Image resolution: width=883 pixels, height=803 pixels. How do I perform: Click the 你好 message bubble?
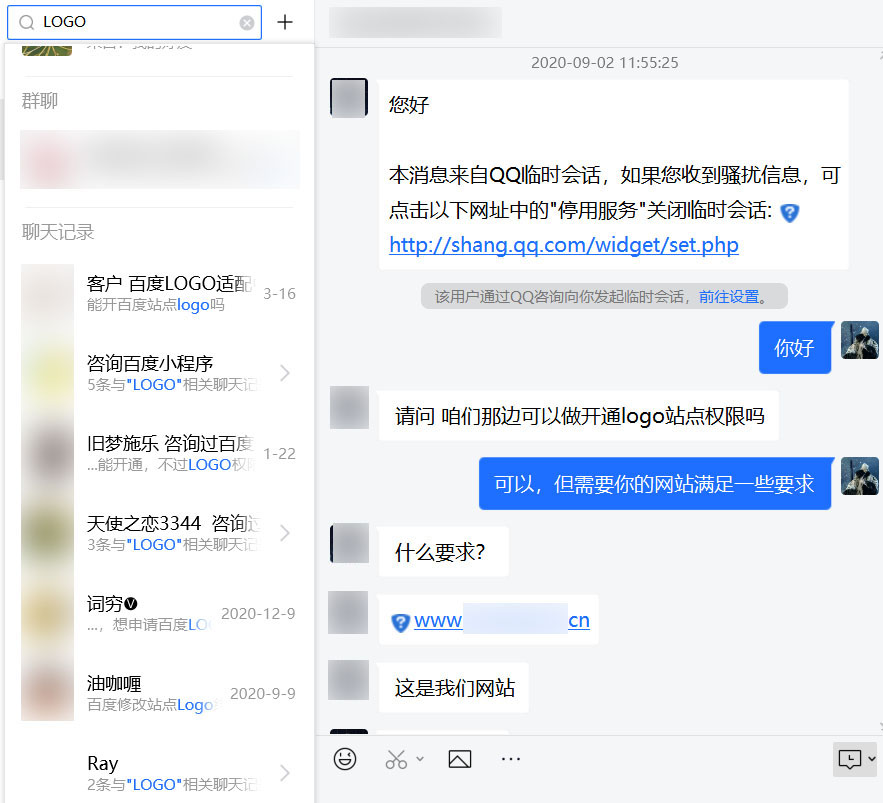pyautogui.click(x=795, y=347)
